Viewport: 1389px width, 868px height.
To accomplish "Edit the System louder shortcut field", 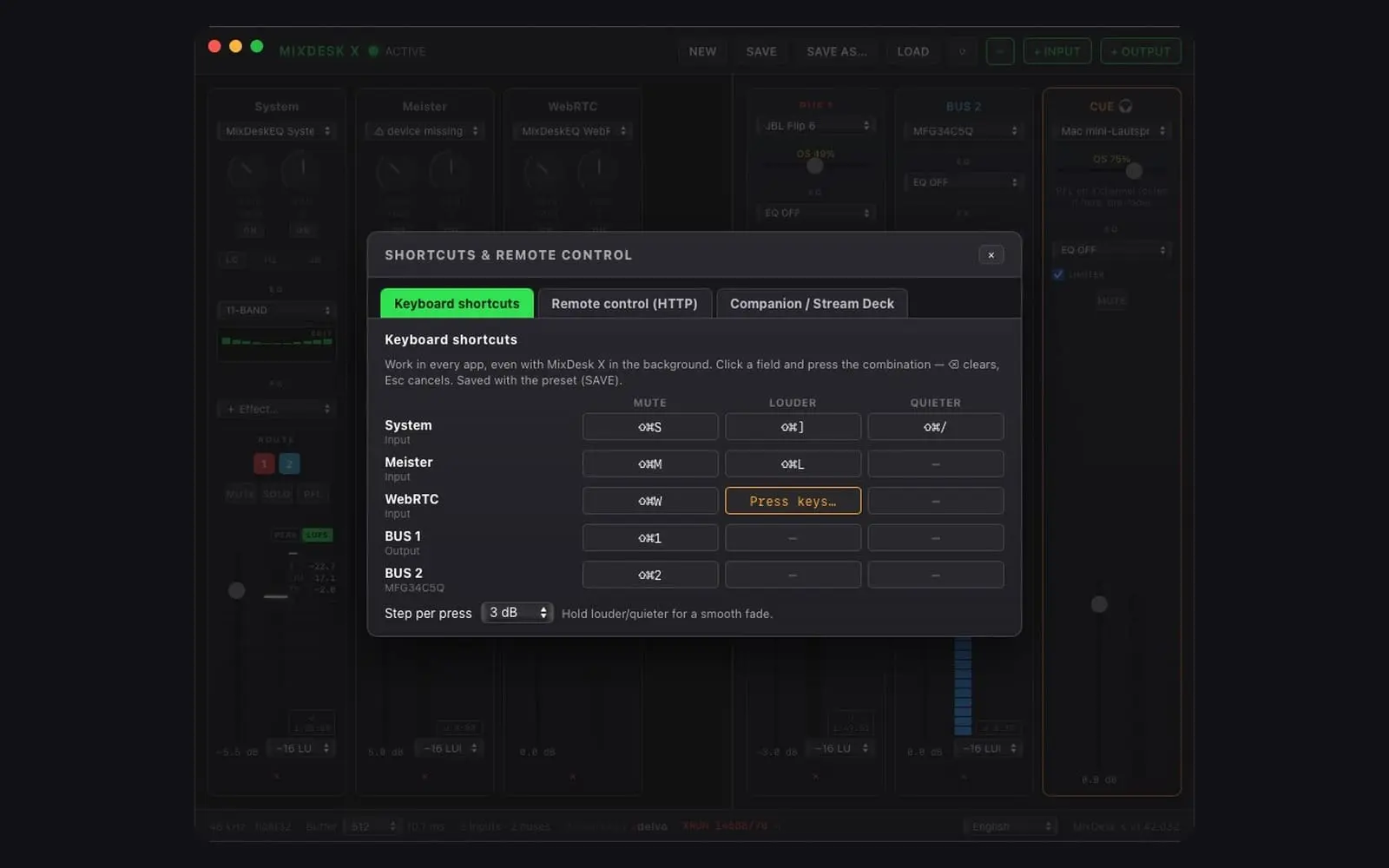I will tap(793, 427).
